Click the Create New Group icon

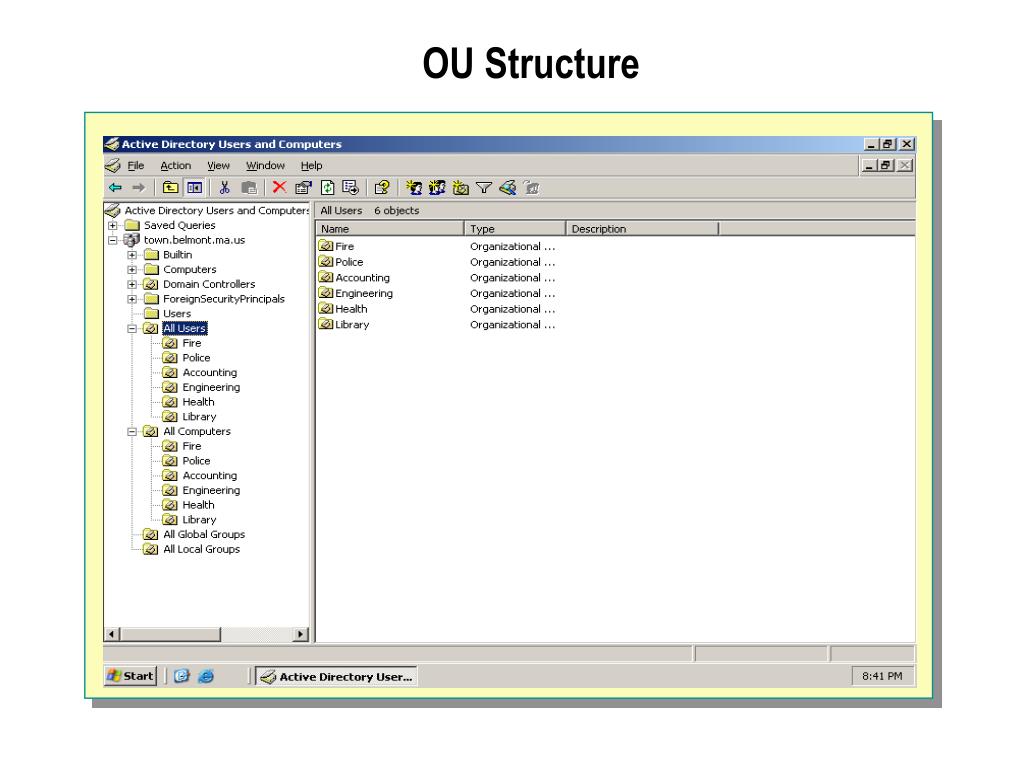pyautogui.click(x=437, y=188)
